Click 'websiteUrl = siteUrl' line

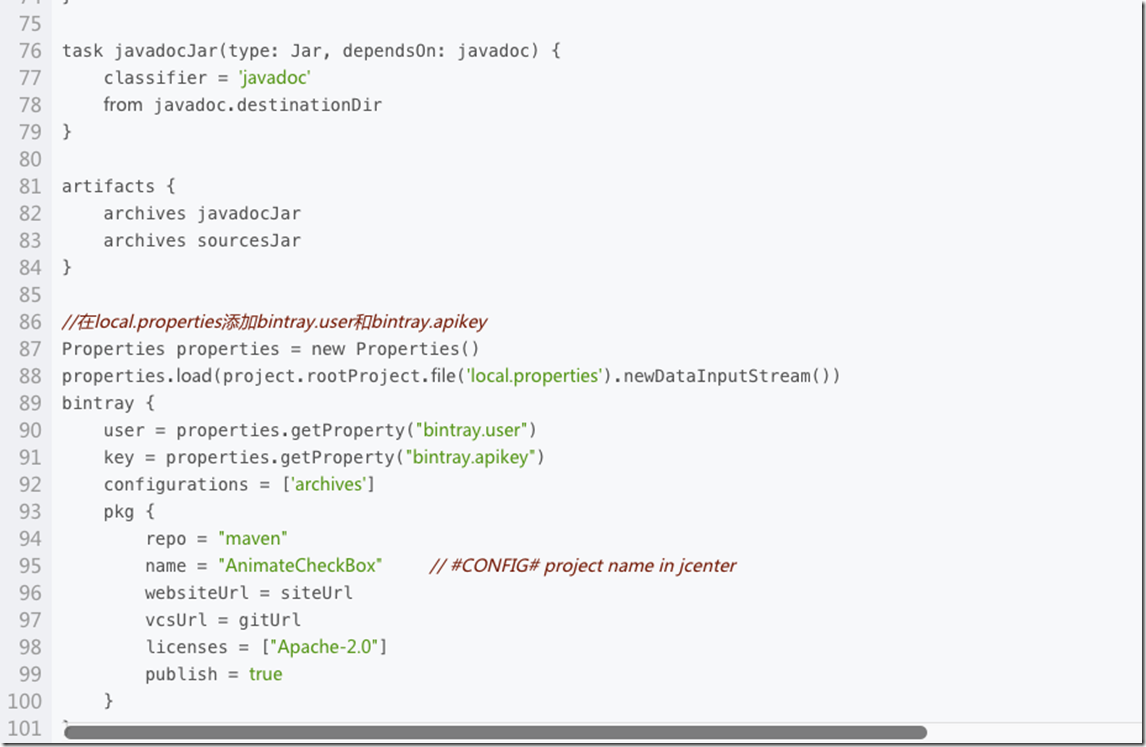(248, 593)
